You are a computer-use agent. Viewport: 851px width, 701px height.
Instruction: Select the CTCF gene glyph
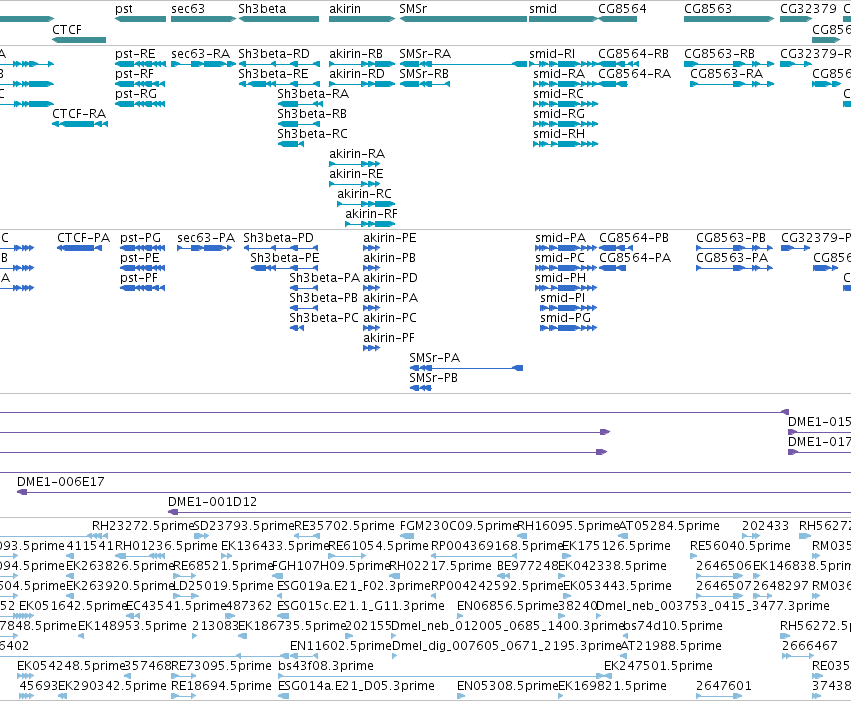tap(79, 40)
